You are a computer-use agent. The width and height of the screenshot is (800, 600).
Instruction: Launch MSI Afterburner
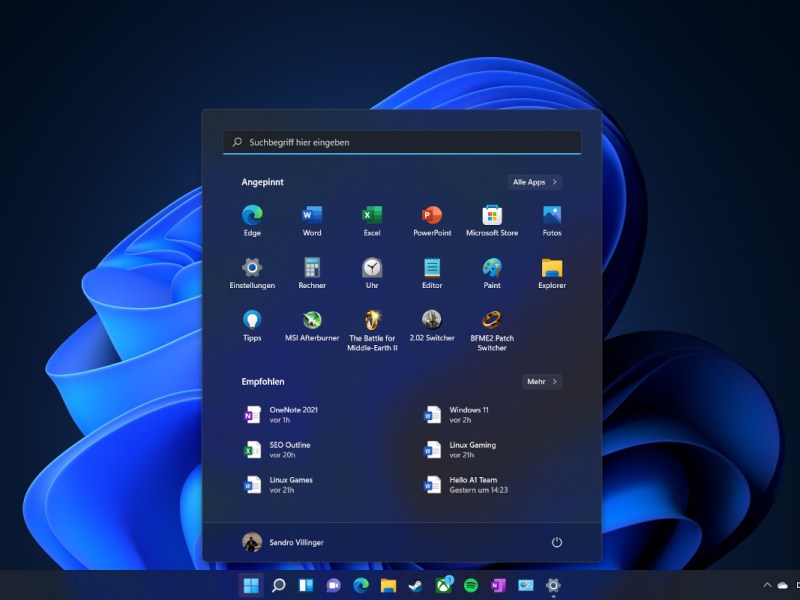click(x=312, y=326)
